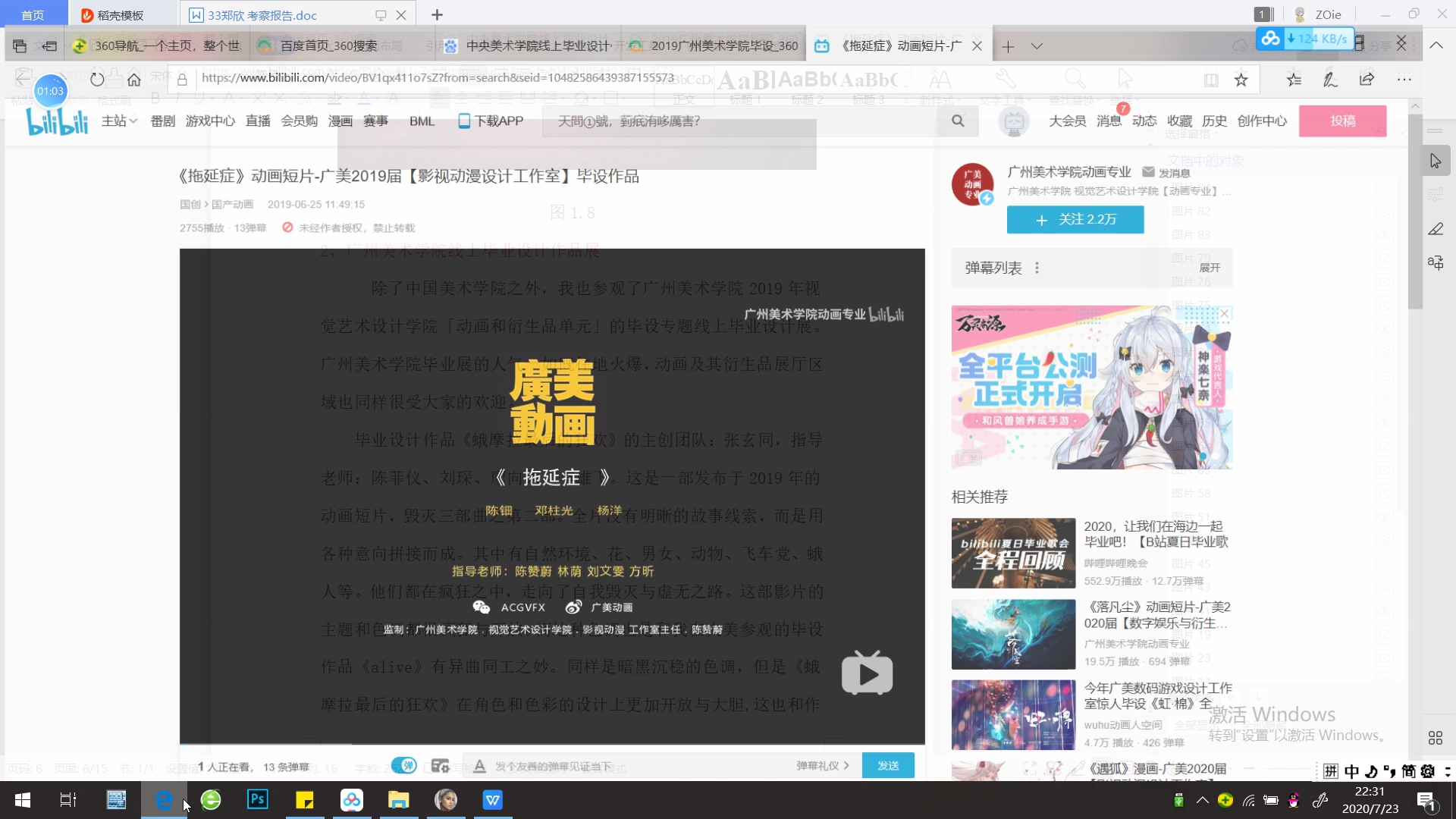
Task: Open 大会员 link
Action: (x=1067, y=121)
